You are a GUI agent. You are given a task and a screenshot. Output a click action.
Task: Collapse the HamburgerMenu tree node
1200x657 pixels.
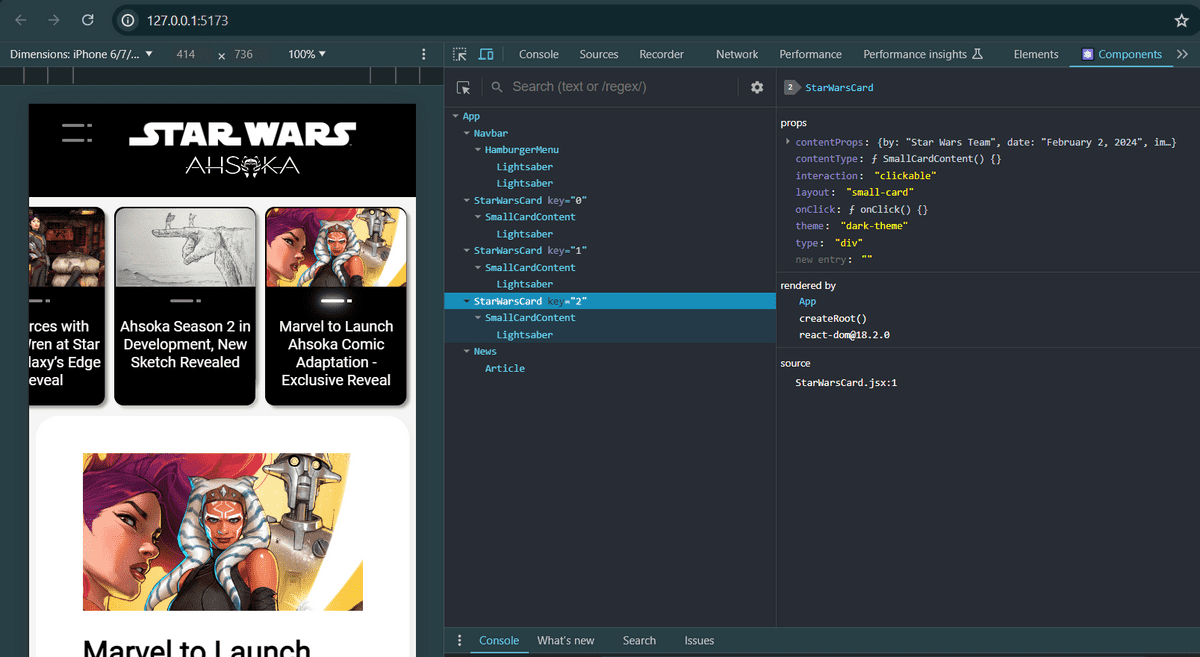pyautogui.click(x=478, y=150)
